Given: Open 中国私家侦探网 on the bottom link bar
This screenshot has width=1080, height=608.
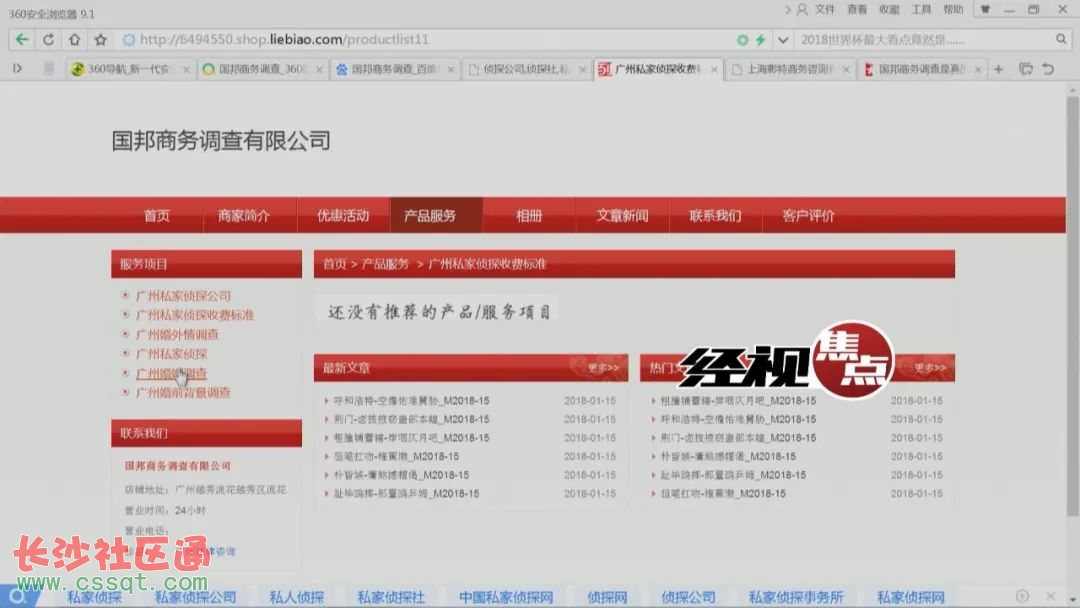Looking at the screenshot, I should (x=506, y=597).
